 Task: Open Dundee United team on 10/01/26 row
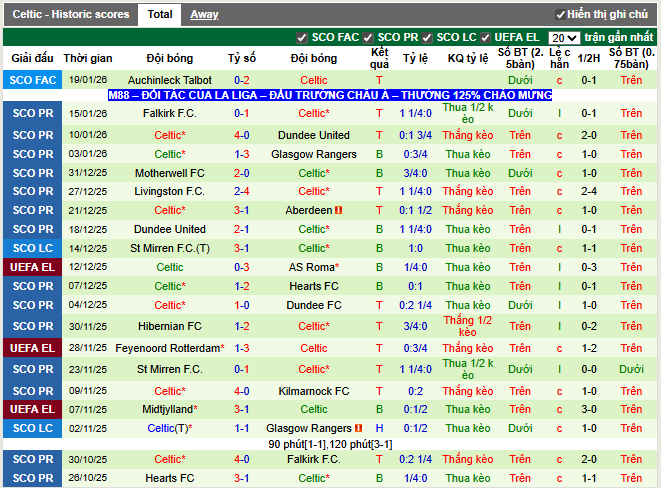(314, 135)
